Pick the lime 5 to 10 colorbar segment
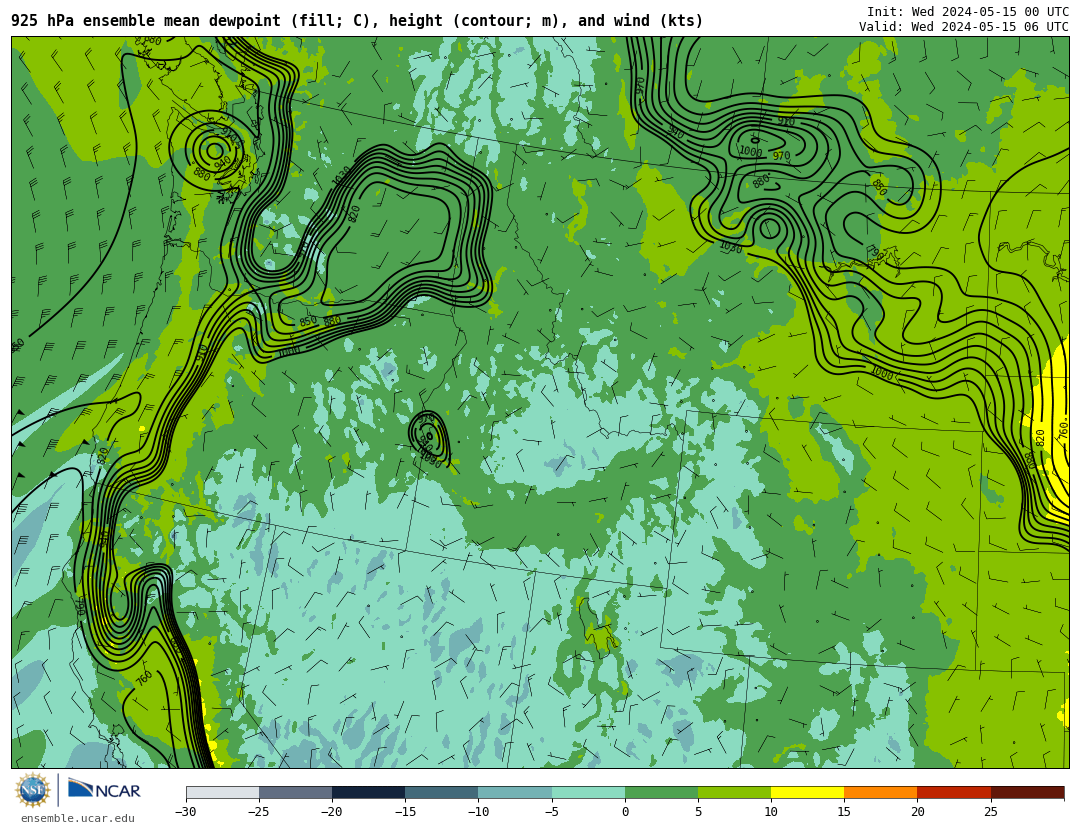 (734, 792)
